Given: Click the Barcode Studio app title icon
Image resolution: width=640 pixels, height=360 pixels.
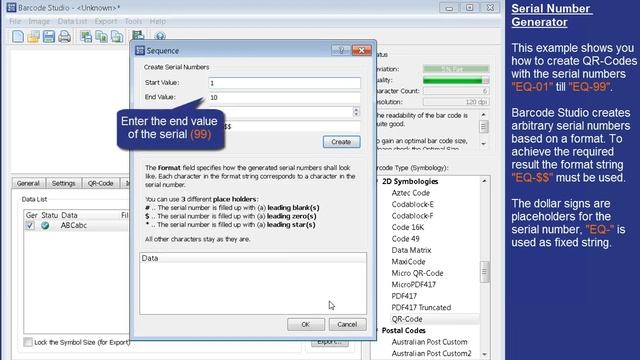Looking at the screenshot, I should point(11,7).
